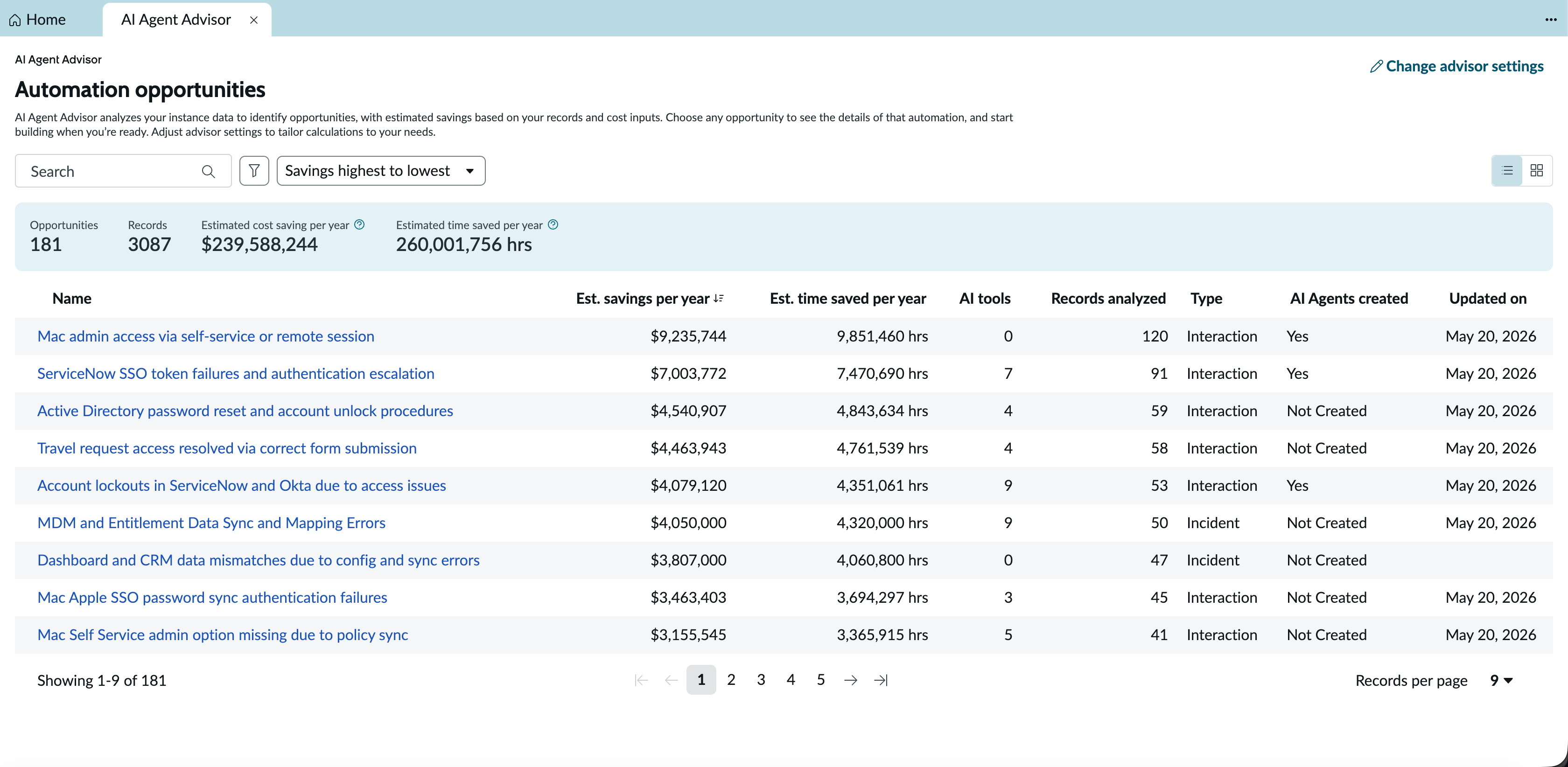Viewport: 1568px width, 767px height.
Task: Click the Home tab house icon
Action: (15, 20)
